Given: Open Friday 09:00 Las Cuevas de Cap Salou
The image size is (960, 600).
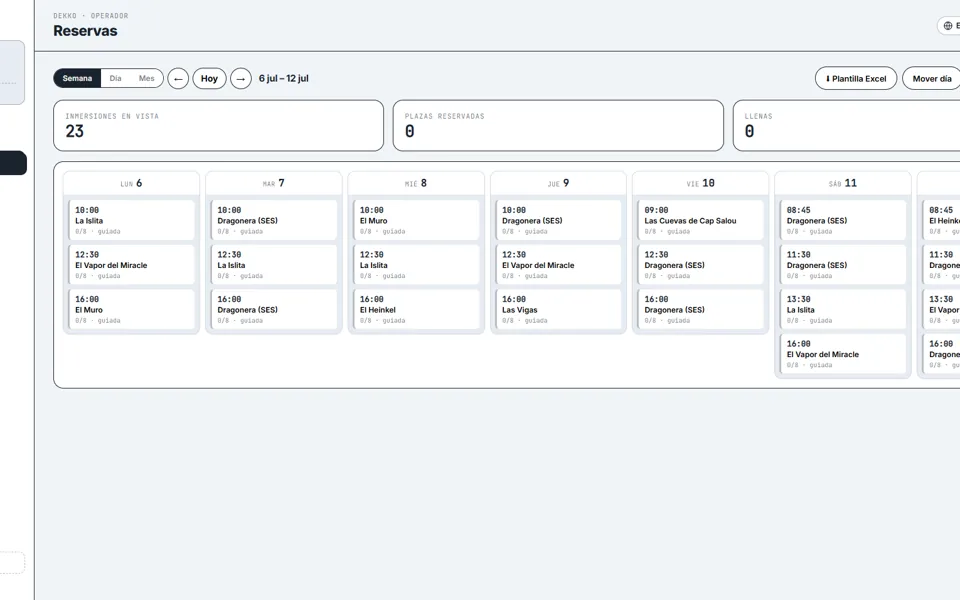Looking at the screenshot, I should 700,220.
